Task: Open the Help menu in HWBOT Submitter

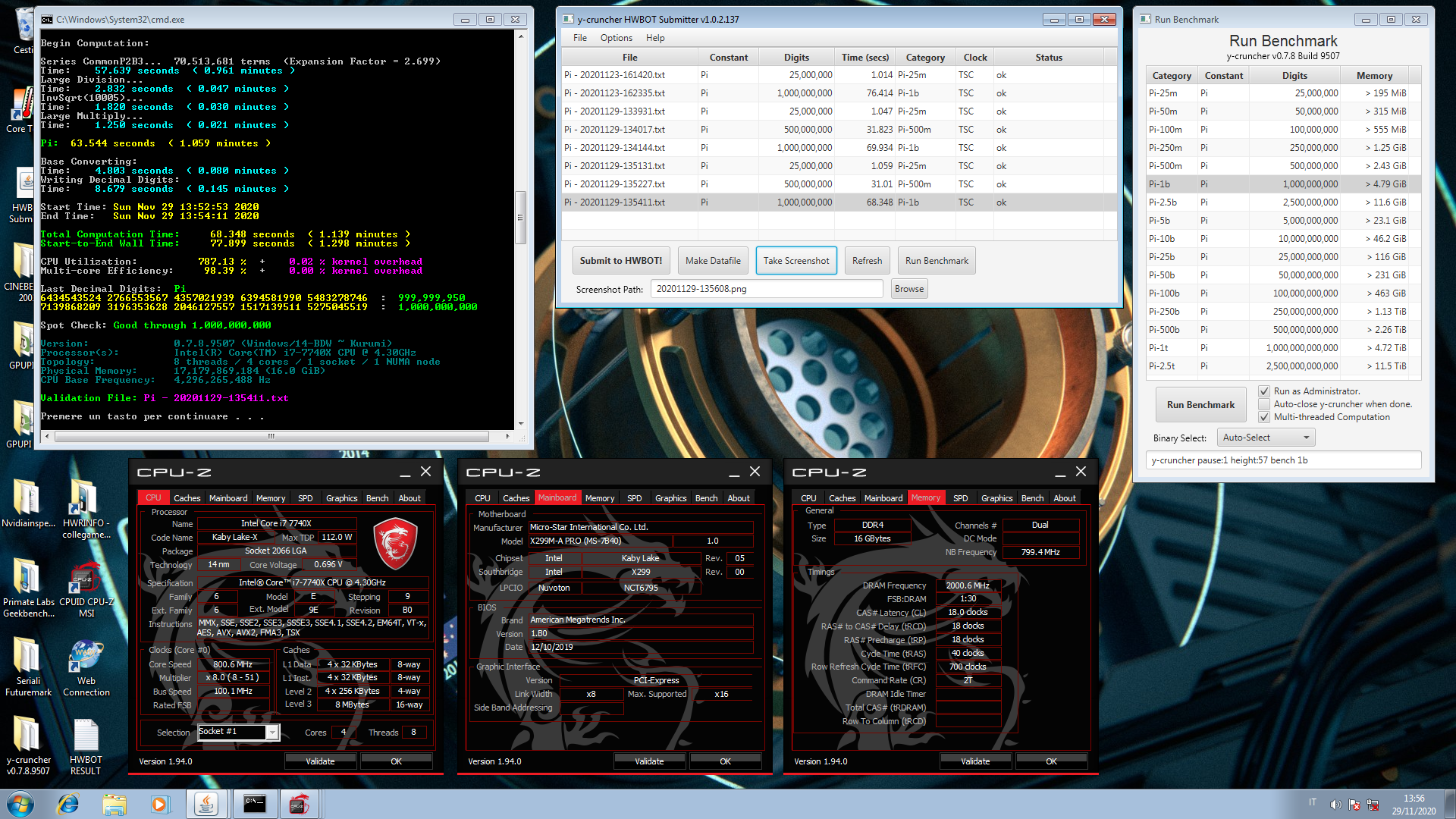Action: 654,38
